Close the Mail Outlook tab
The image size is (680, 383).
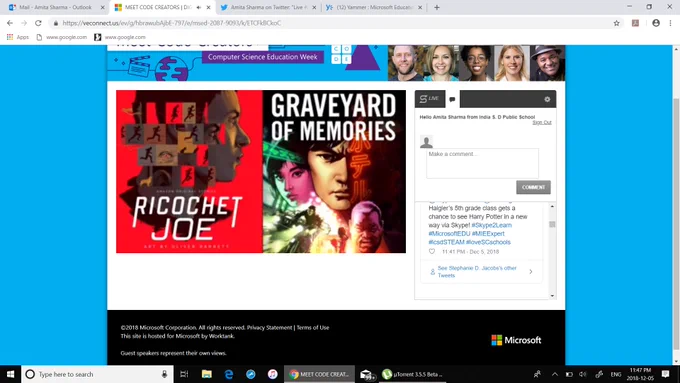102,7
